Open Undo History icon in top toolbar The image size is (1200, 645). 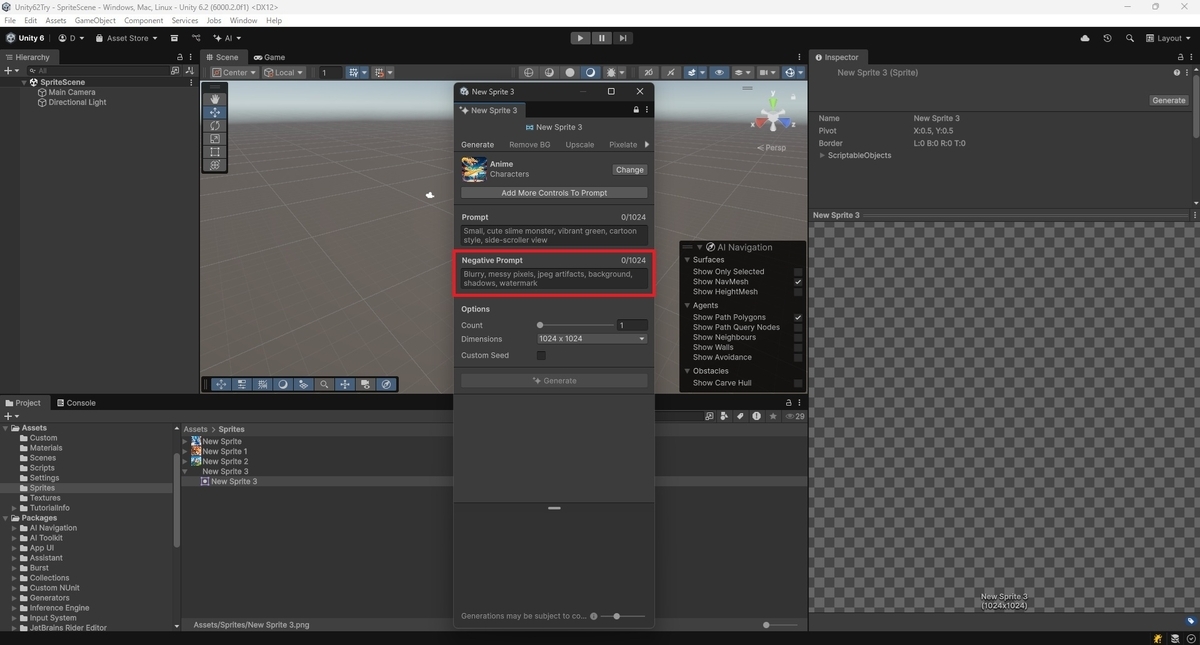point(1107,38)
